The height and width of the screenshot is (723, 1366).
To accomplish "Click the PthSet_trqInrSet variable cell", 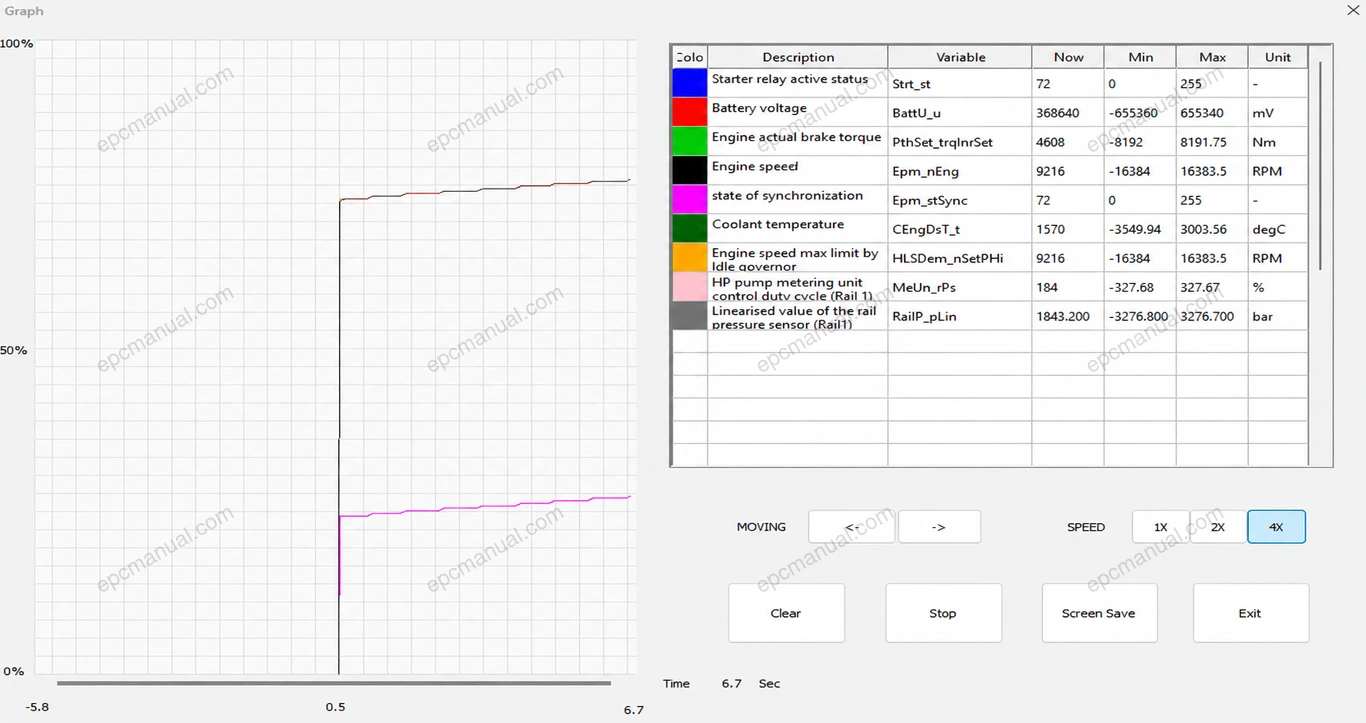I will tap(960, 141).
